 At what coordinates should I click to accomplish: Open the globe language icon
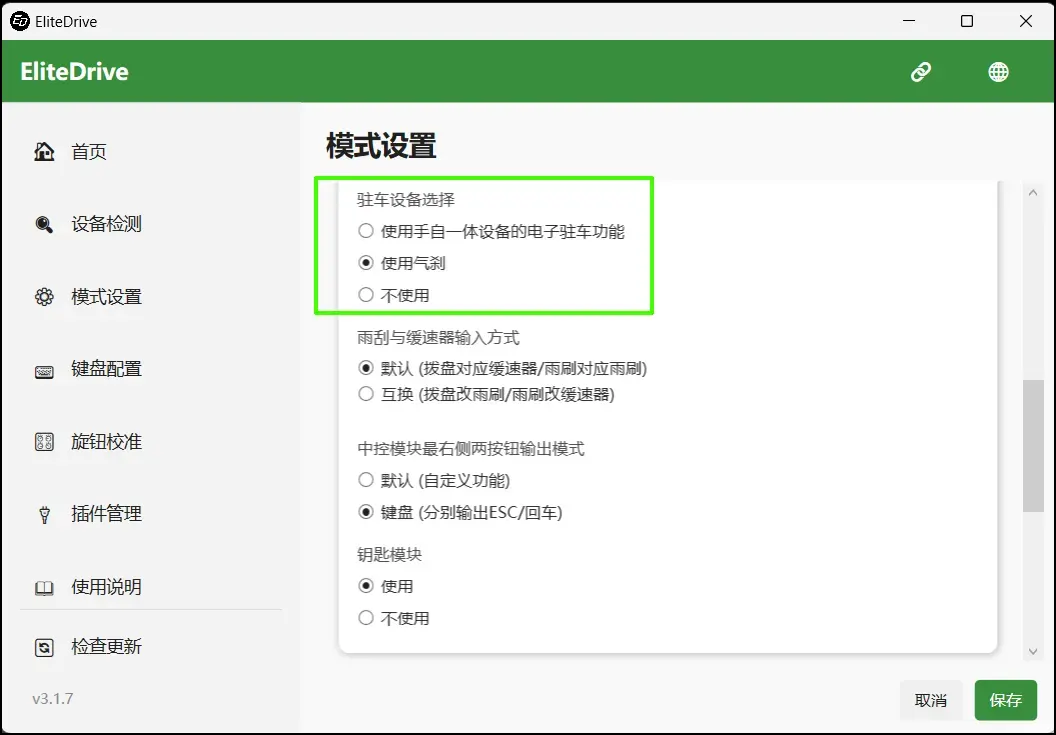pos(998,72)
